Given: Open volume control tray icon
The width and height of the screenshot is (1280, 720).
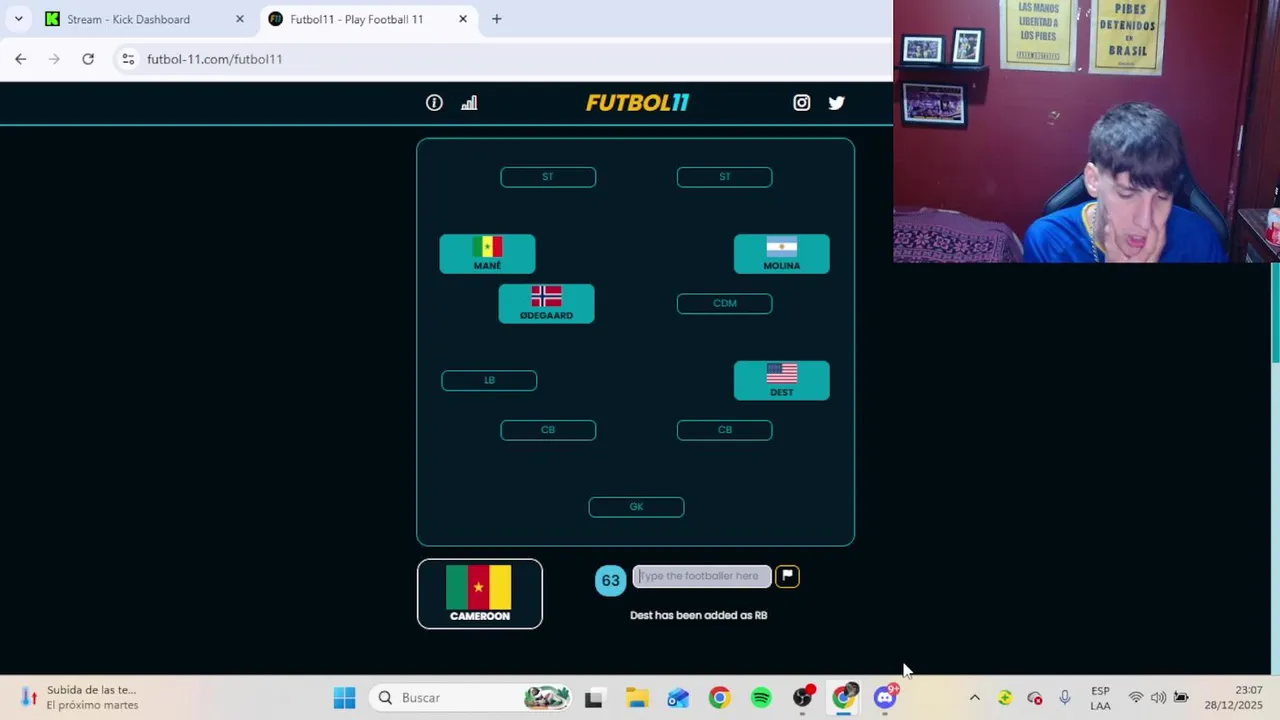Looking at the screenshot, I should coord(1158,697).
